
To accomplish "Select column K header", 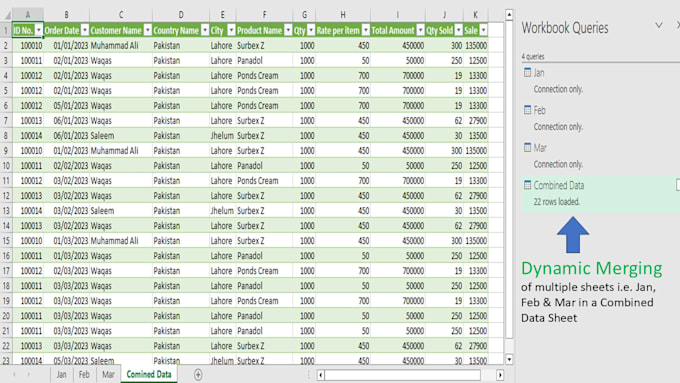I will point(475,15).
